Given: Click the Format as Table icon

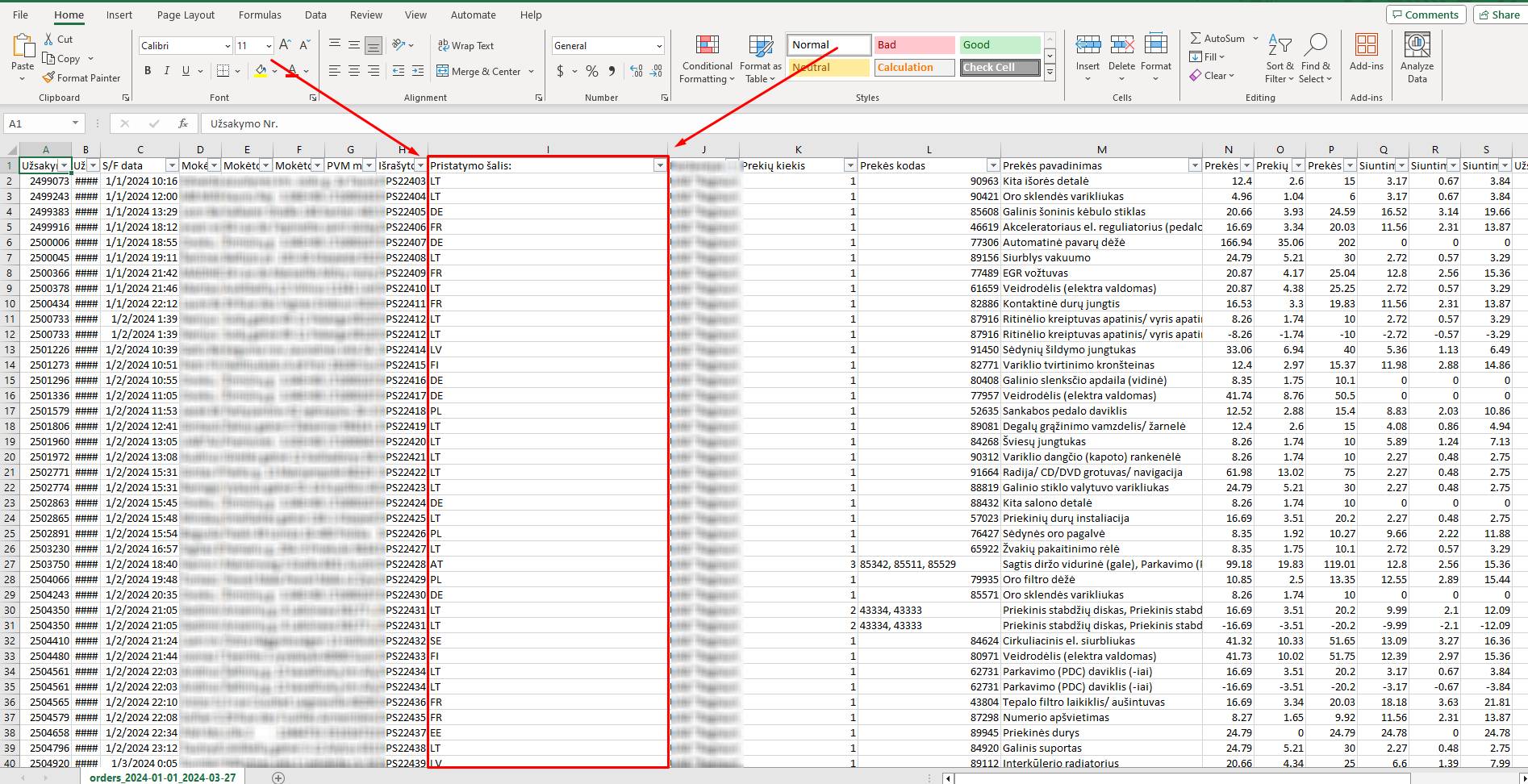Looking at the screenshot, I should [759, 59].
